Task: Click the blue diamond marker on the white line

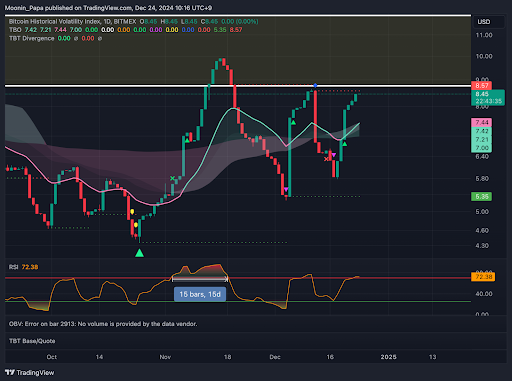Action: pyautogui.click(x=315, y=86)
